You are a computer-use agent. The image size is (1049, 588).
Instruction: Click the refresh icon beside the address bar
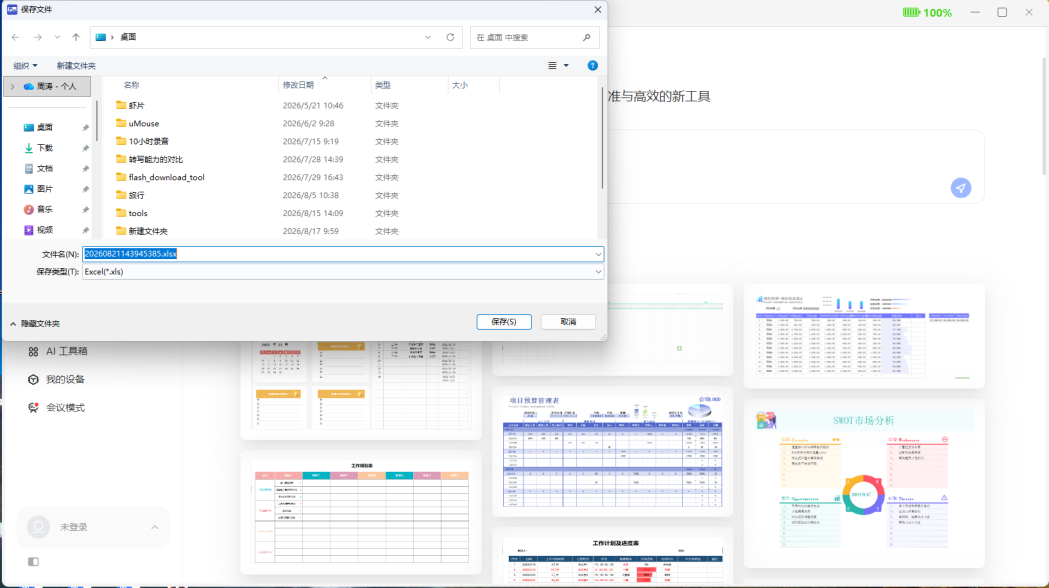click(x=450, y=37)
